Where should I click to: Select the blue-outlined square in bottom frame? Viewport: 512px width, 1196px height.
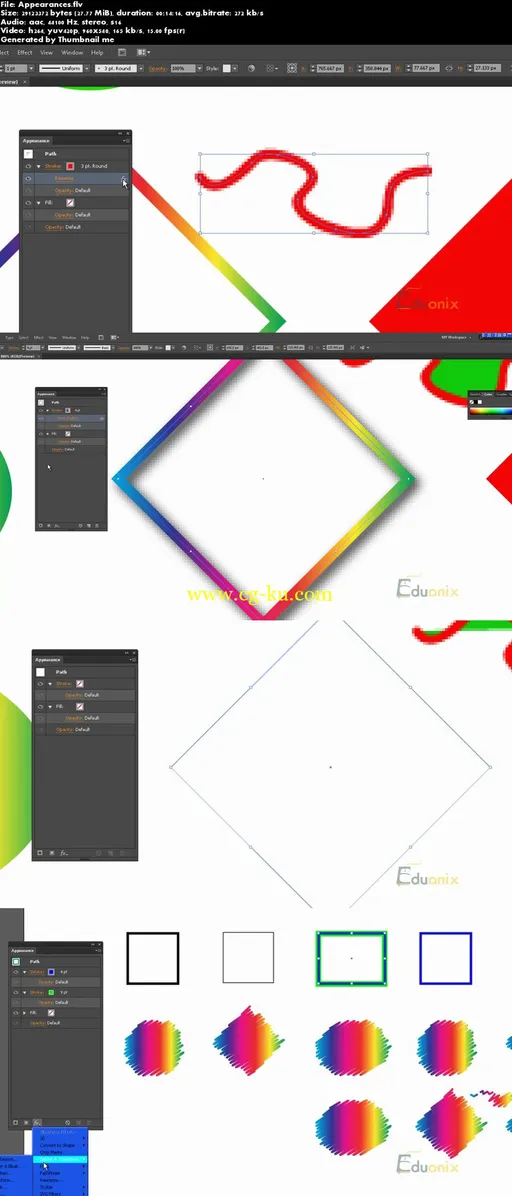[x=446, y=957]
